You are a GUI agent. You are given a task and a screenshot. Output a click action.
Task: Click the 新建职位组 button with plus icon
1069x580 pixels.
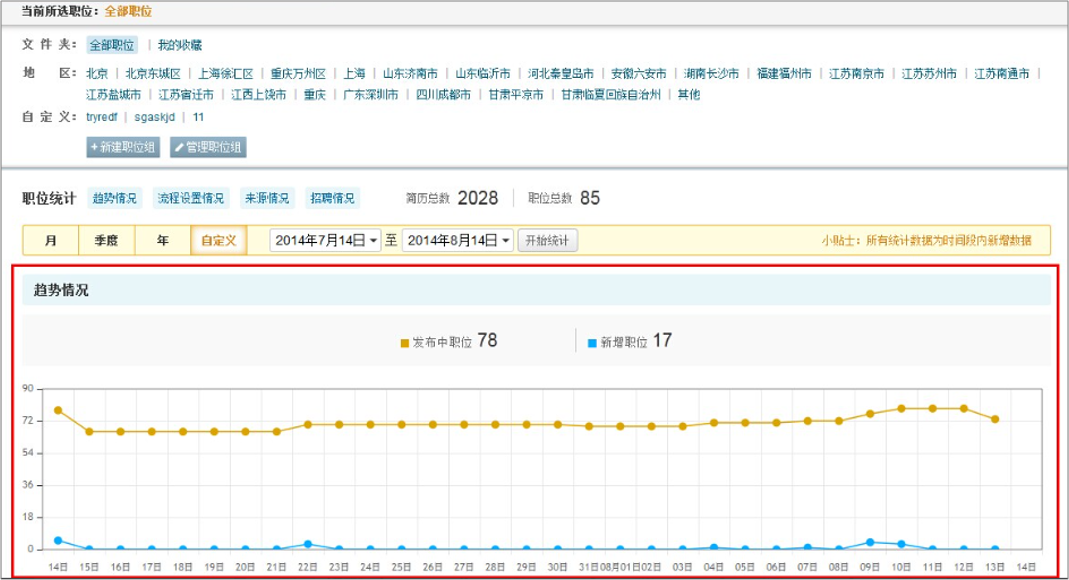[124, 147]
